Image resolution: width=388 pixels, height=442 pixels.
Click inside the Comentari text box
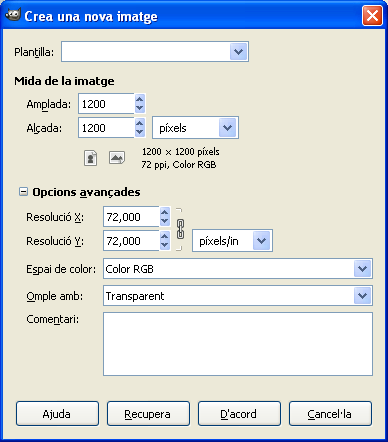238,344
